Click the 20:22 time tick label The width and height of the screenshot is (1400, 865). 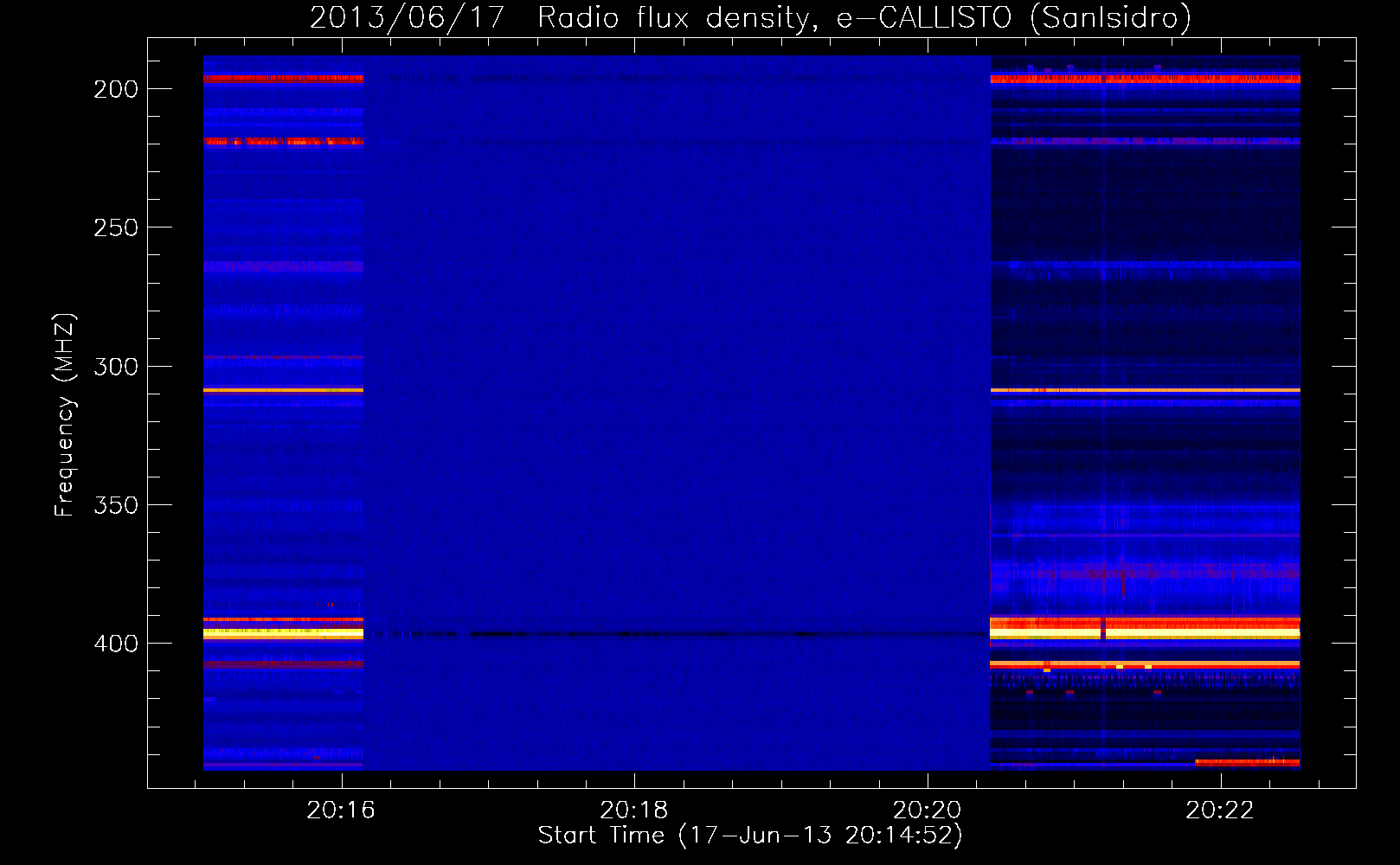pyautogui.click(x=1219, y=810)
